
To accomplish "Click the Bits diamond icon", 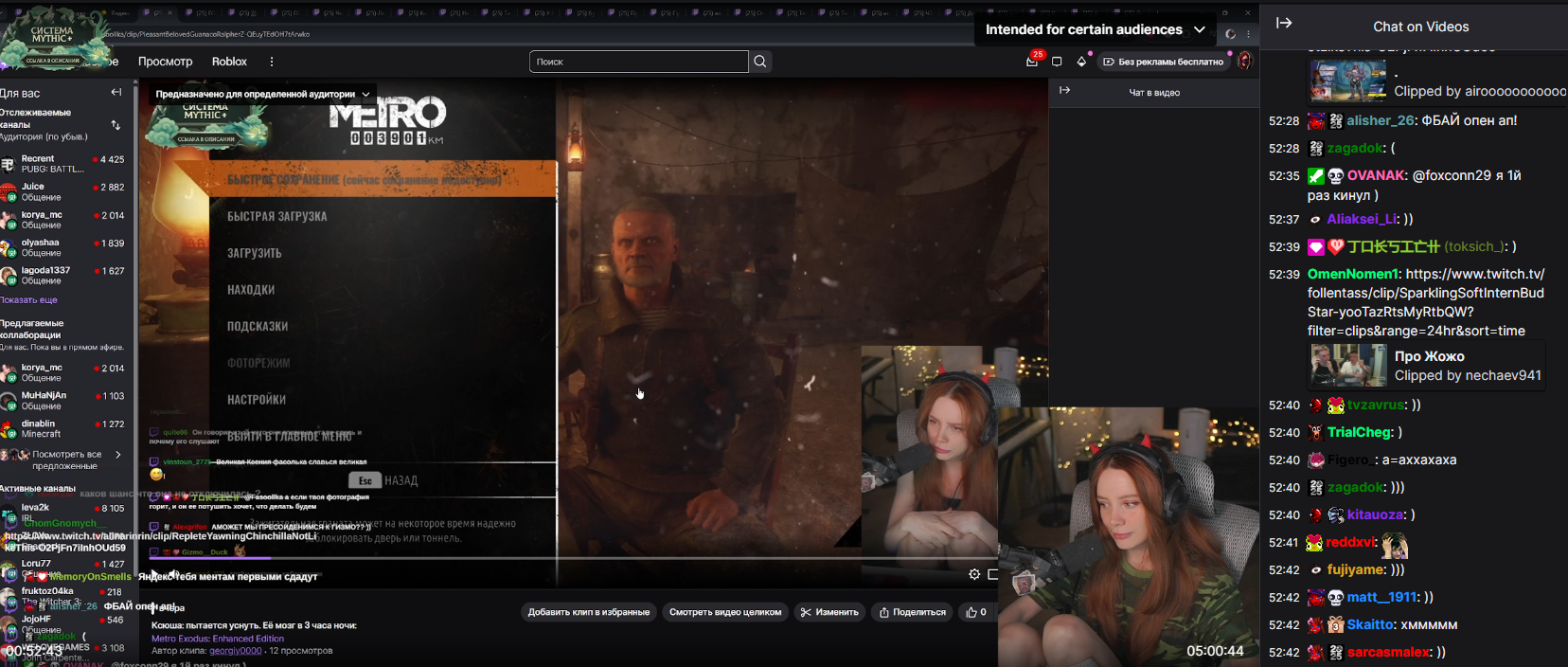I will 1081,62.
